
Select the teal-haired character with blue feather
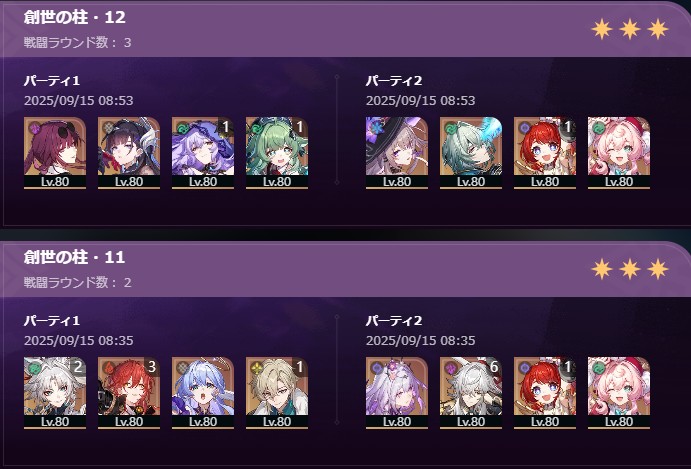(x=471, y=153)
